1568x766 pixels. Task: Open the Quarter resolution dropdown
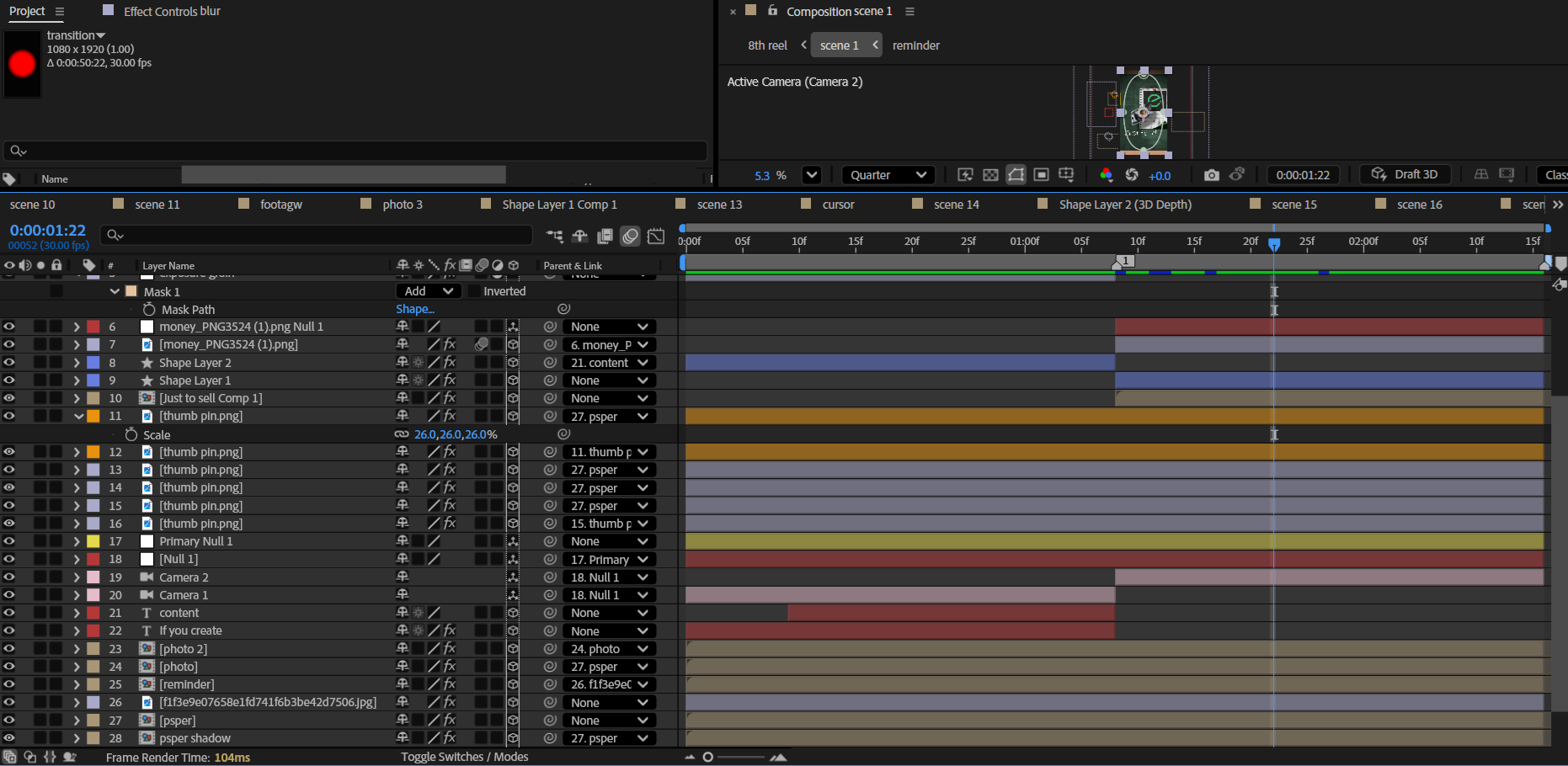(x=888, y=175)
